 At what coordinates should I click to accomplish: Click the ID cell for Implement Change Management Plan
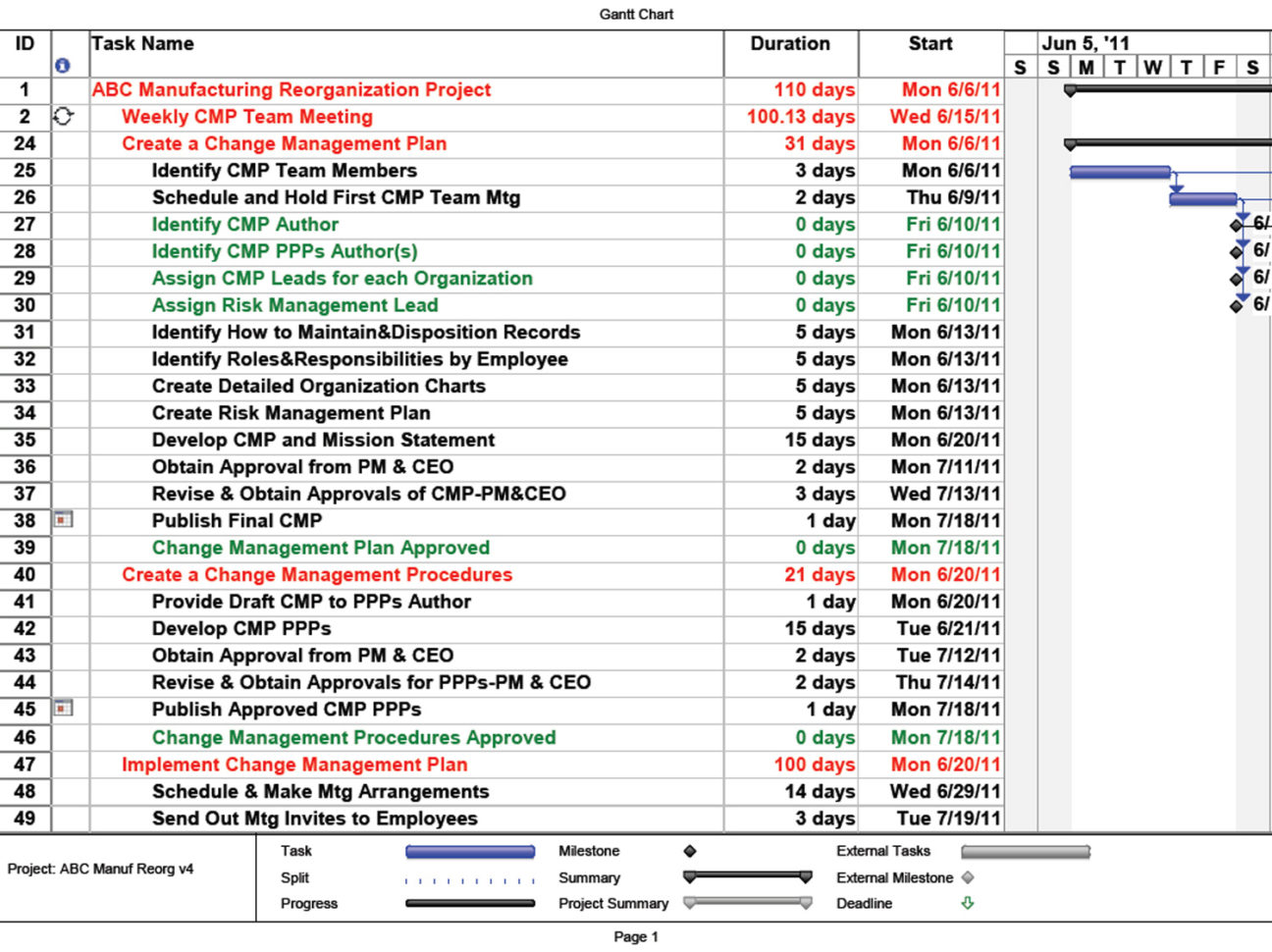(x=25, y=764)
